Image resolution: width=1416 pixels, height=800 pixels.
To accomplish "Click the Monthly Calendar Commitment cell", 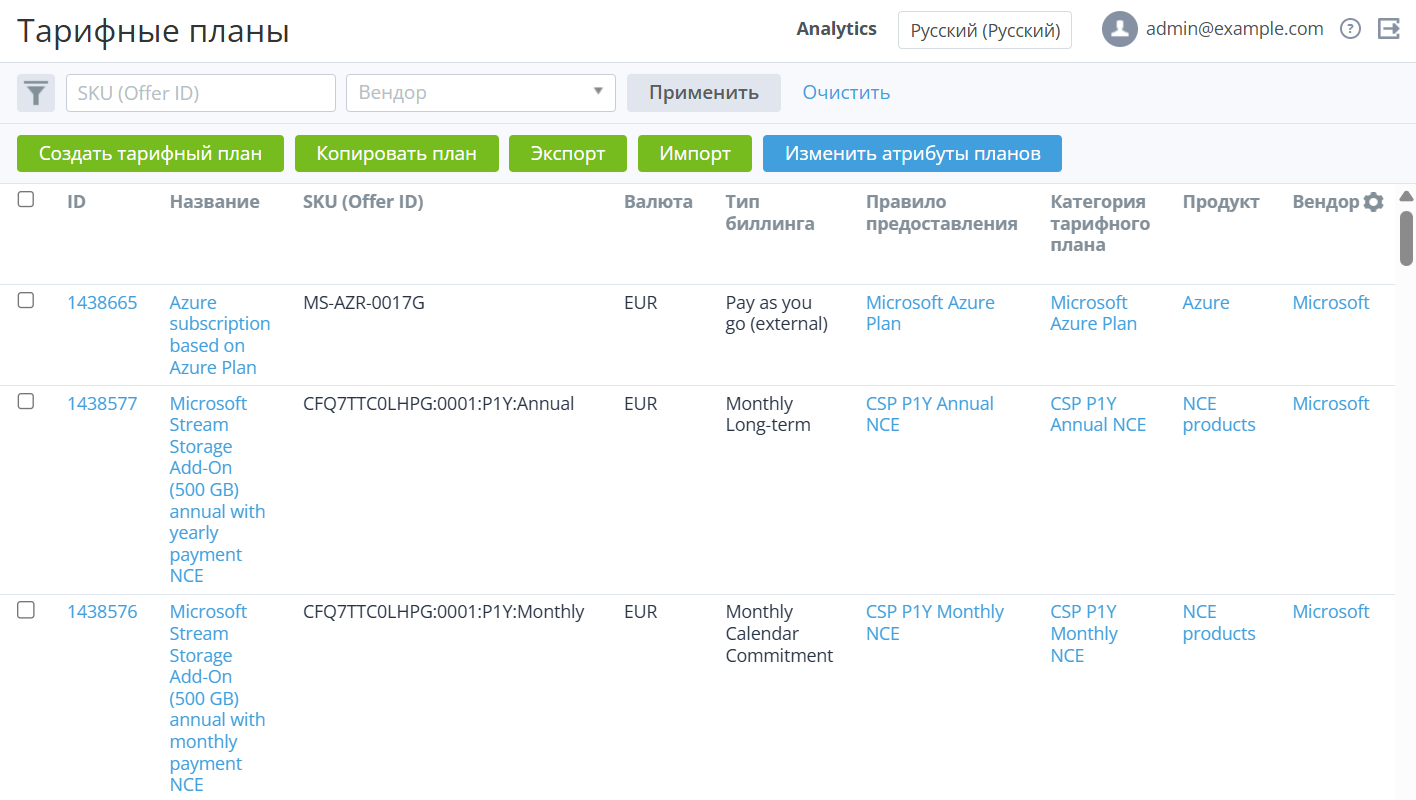I will [780, 633].
